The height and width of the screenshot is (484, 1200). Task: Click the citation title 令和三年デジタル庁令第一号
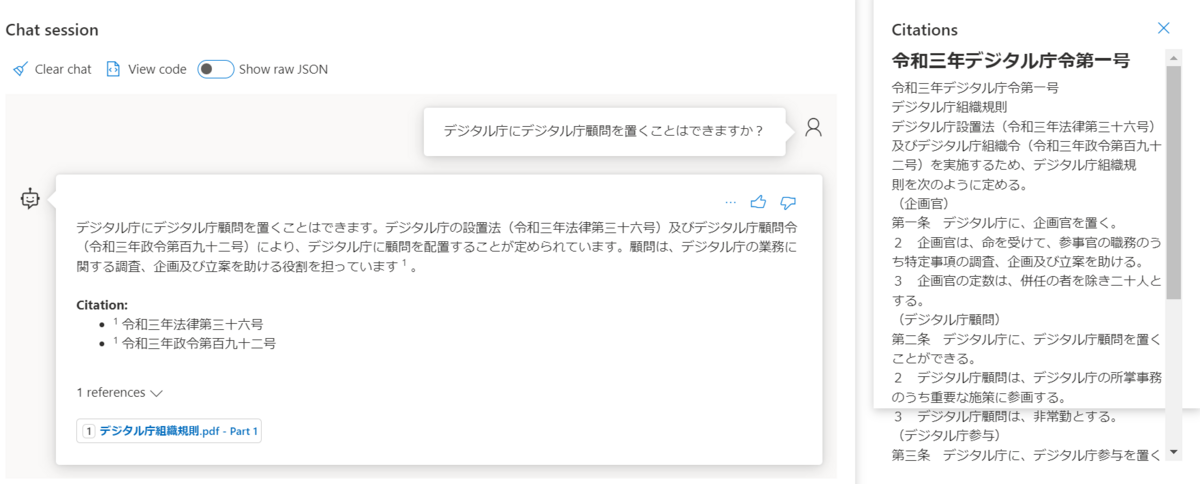(x=1011, y=60)
